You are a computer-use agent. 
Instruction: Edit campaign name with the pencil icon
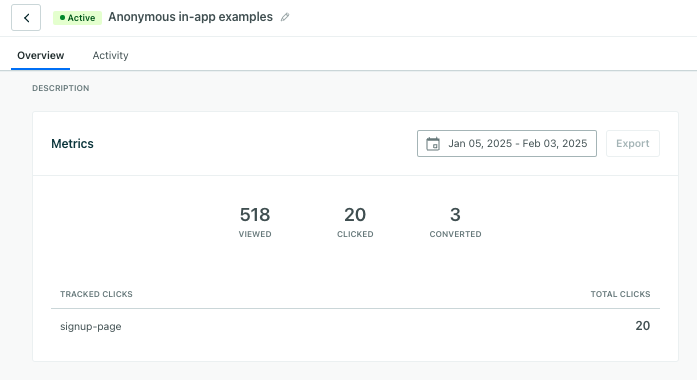pyautogui.click(x=285, y=17)
